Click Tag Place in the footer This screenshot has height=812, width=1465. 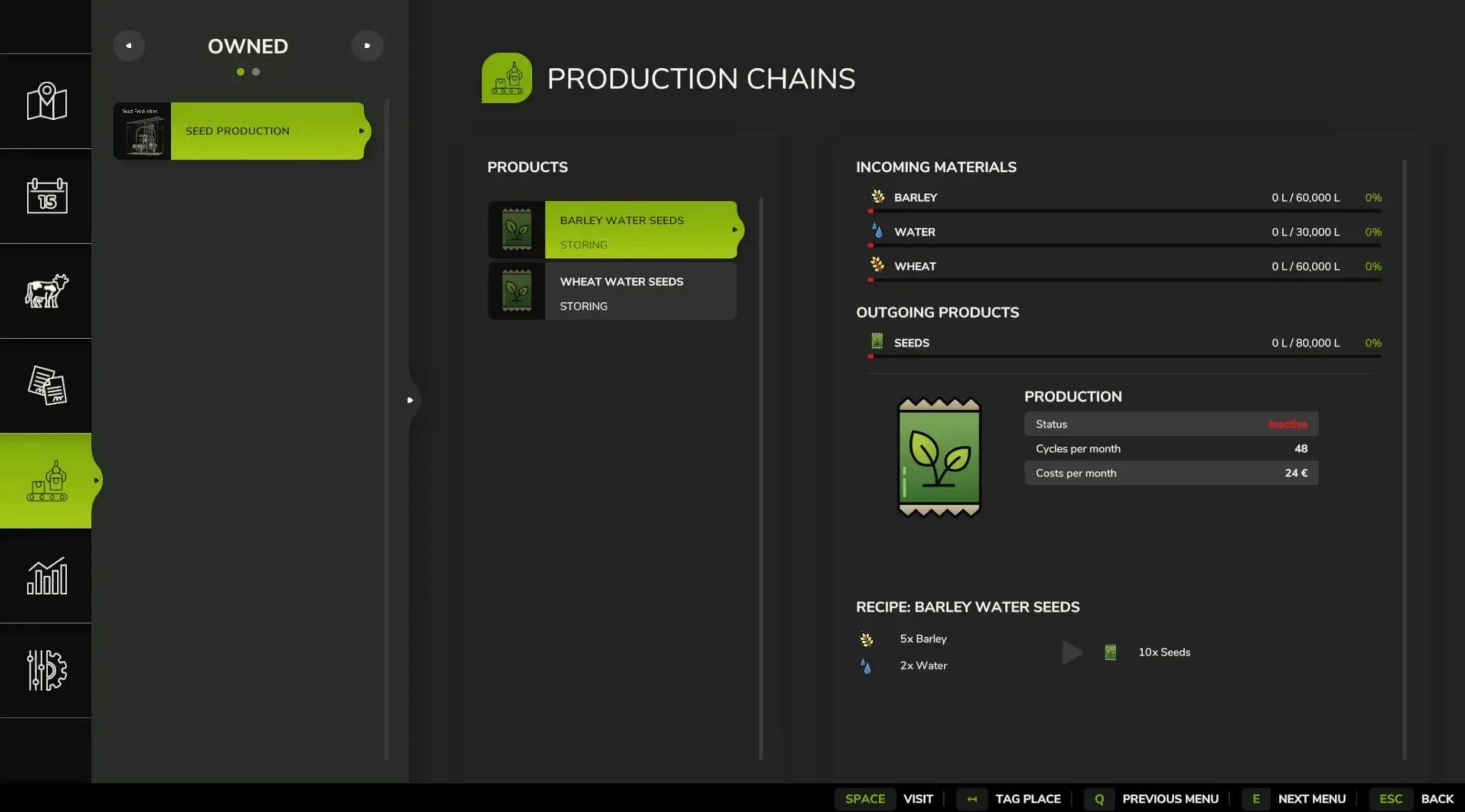coord(1027,798)
